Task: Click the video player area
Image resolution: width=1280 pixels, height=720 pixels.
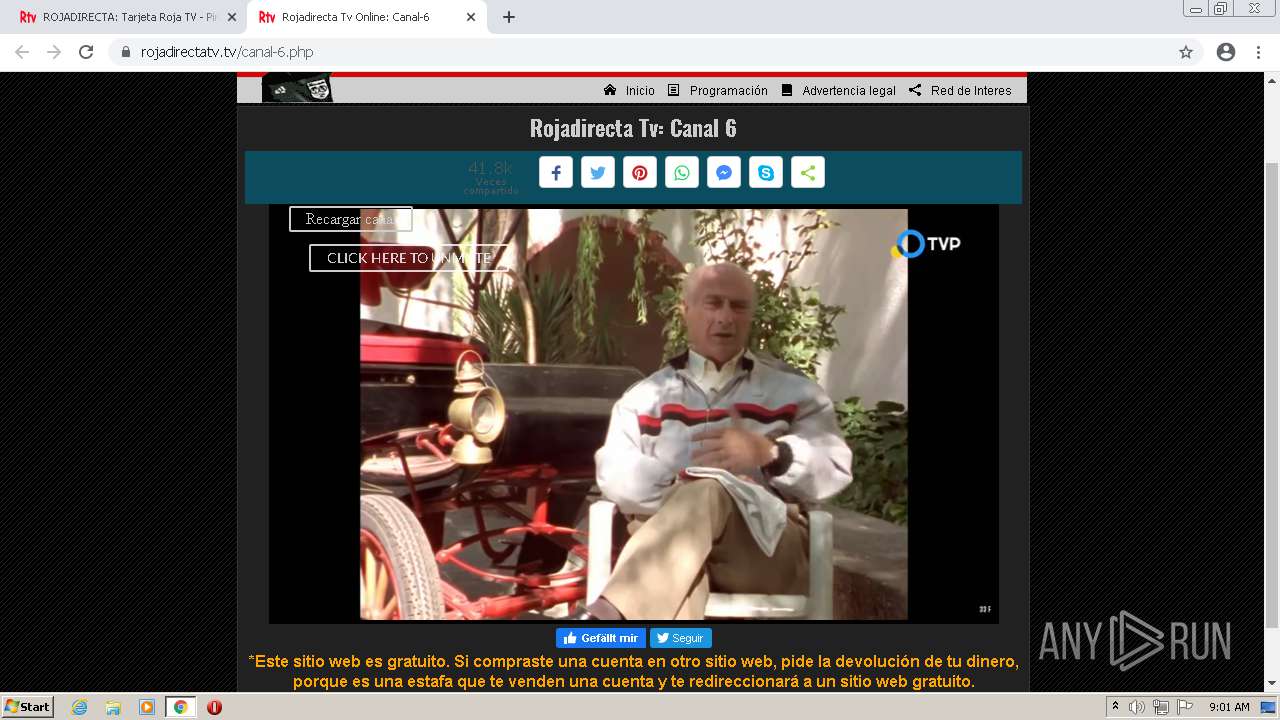Action: pos(634,414)
